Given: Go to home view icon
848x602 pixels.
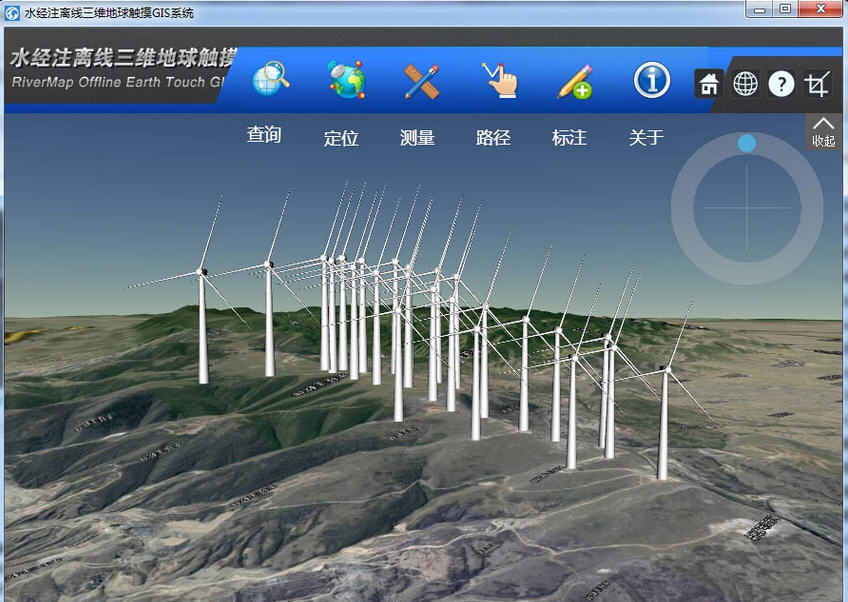Looking at the screenshot, I should (709, 84).
